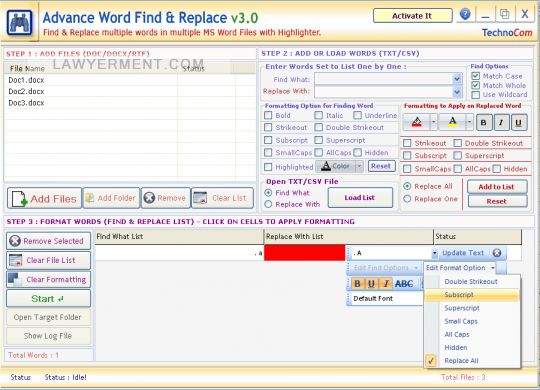The width and height of the screenshot is (540, 390).
Task: Apply Italic to replaced word in Step 2
Action: (x=501, y=123)
